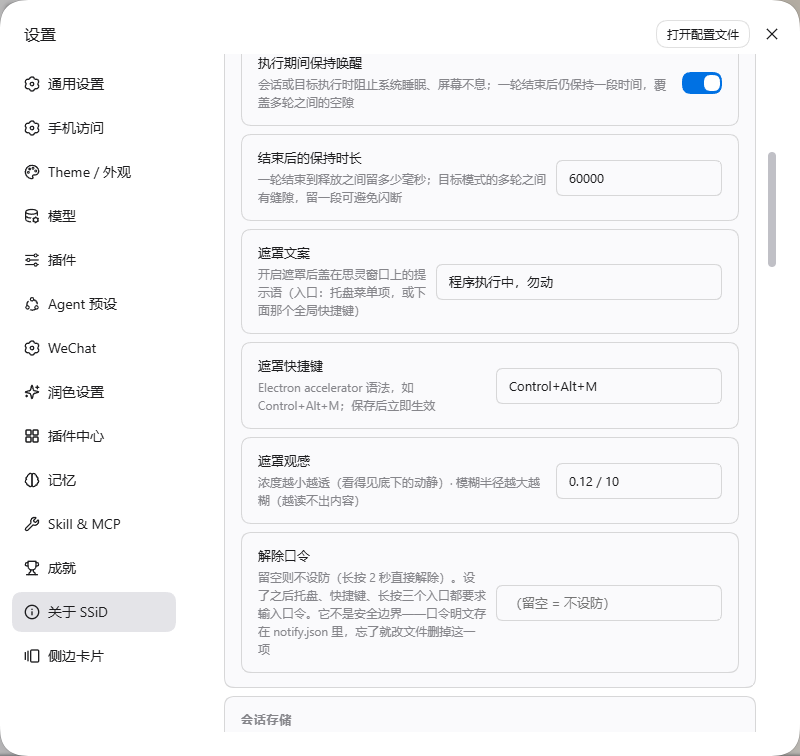The image size is (800, 756).
Task: Click the 手机访问 sidebar icon
Action: tap(32, 128)
